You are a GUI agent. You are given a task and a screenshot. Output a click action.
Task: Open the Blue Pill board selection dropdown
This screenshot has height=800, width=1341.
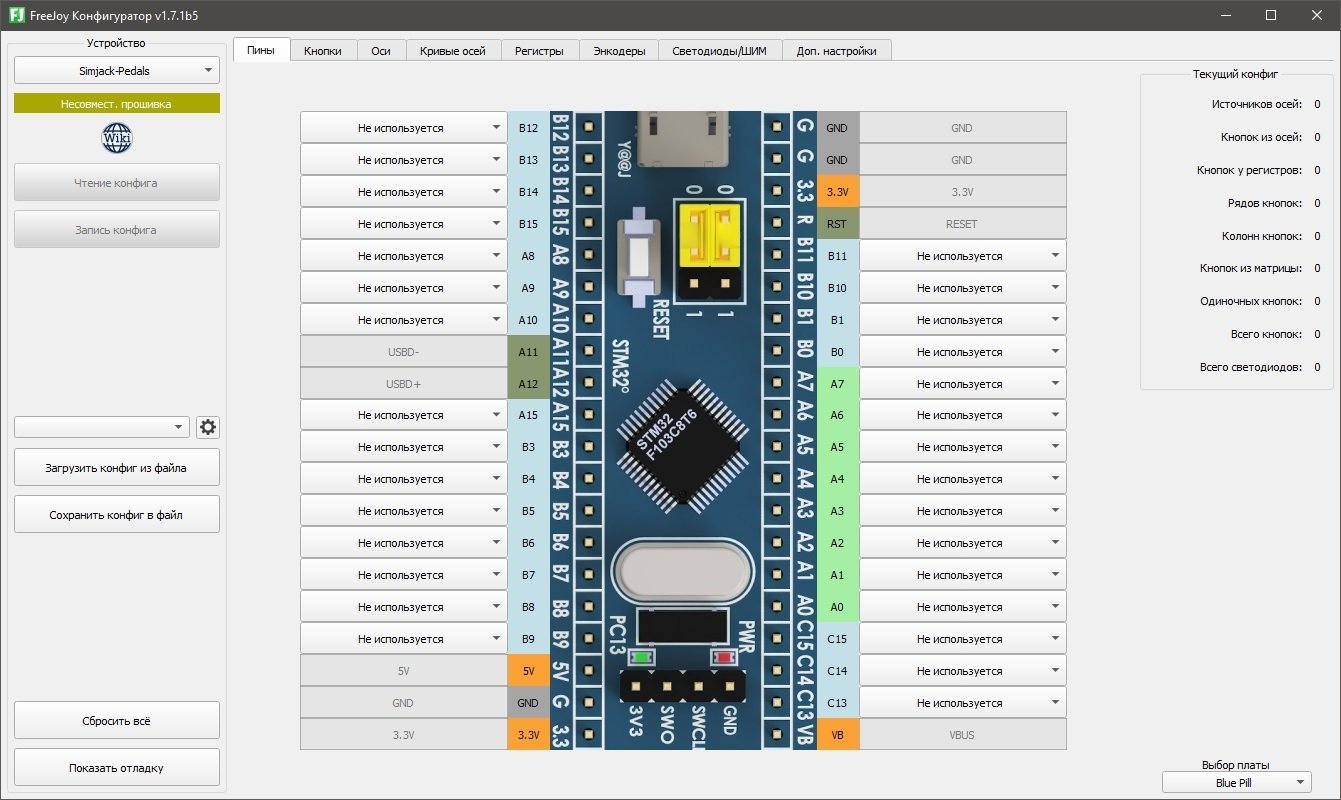tap(1236, 782)
